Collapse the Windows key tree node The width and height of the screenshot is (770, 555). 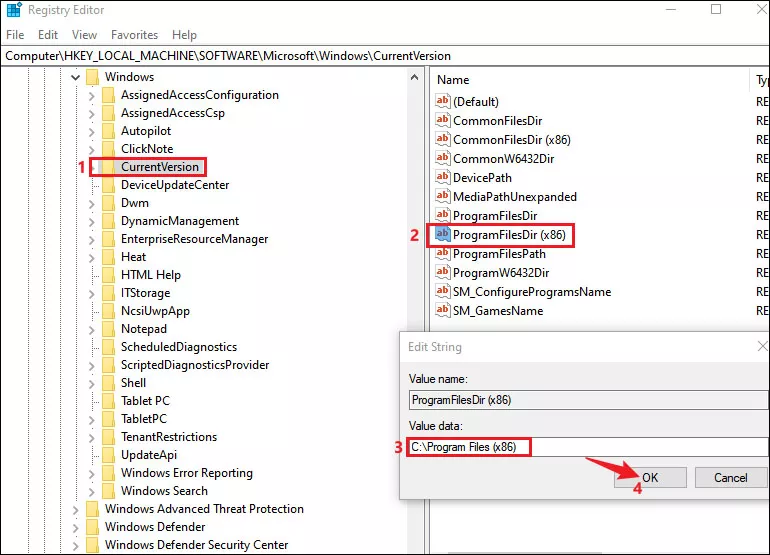[75, 77]
